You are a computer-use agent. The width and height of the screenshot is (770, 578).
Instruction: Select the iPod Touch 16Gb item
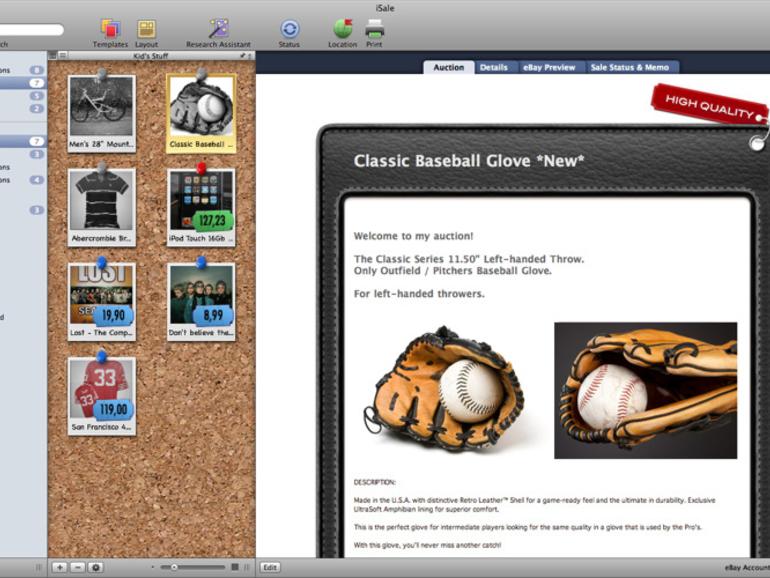201,207
